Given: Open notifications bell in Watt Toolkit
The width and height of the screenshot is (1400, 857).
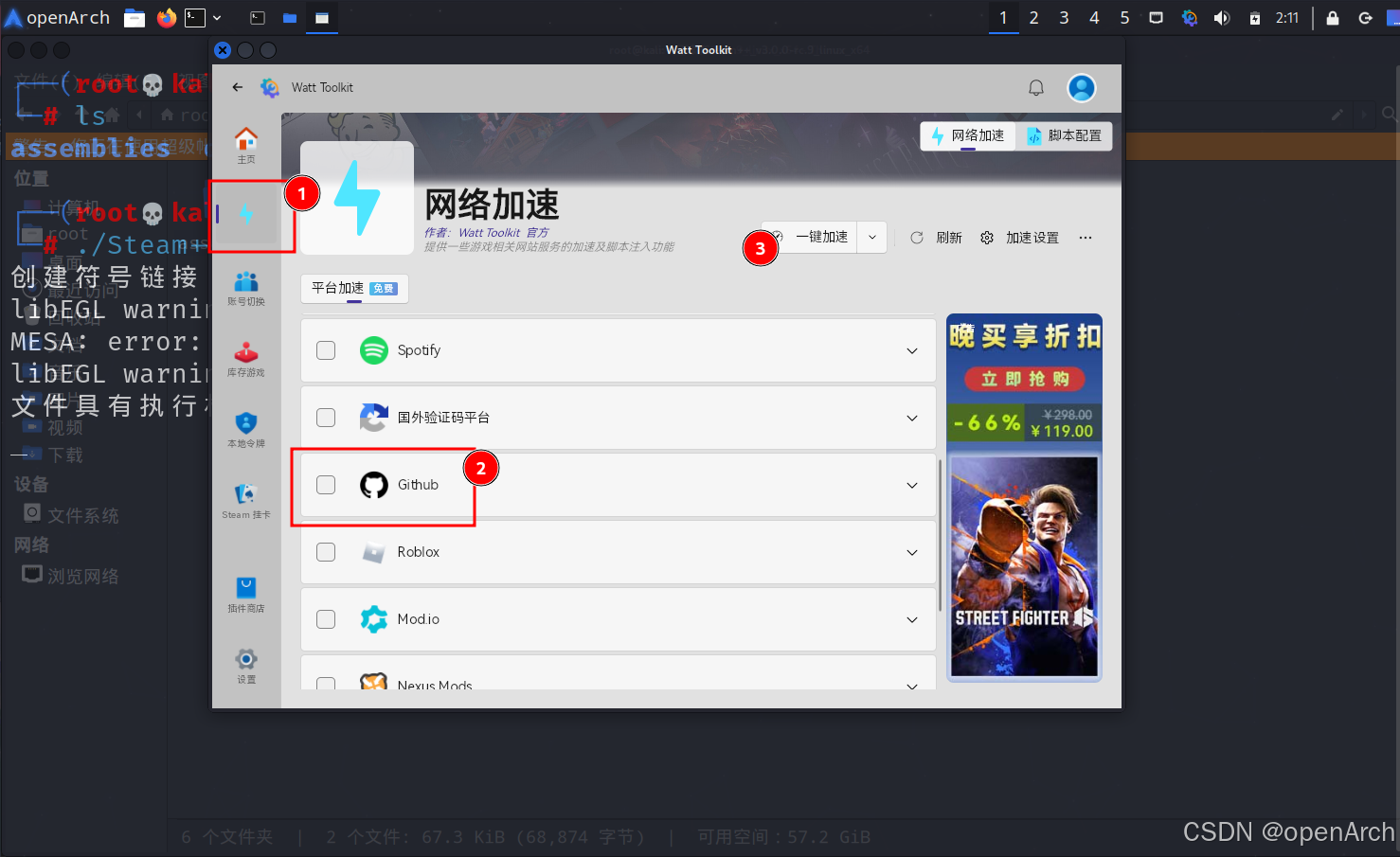Looking at the screenshot, I should (1036, 87).
